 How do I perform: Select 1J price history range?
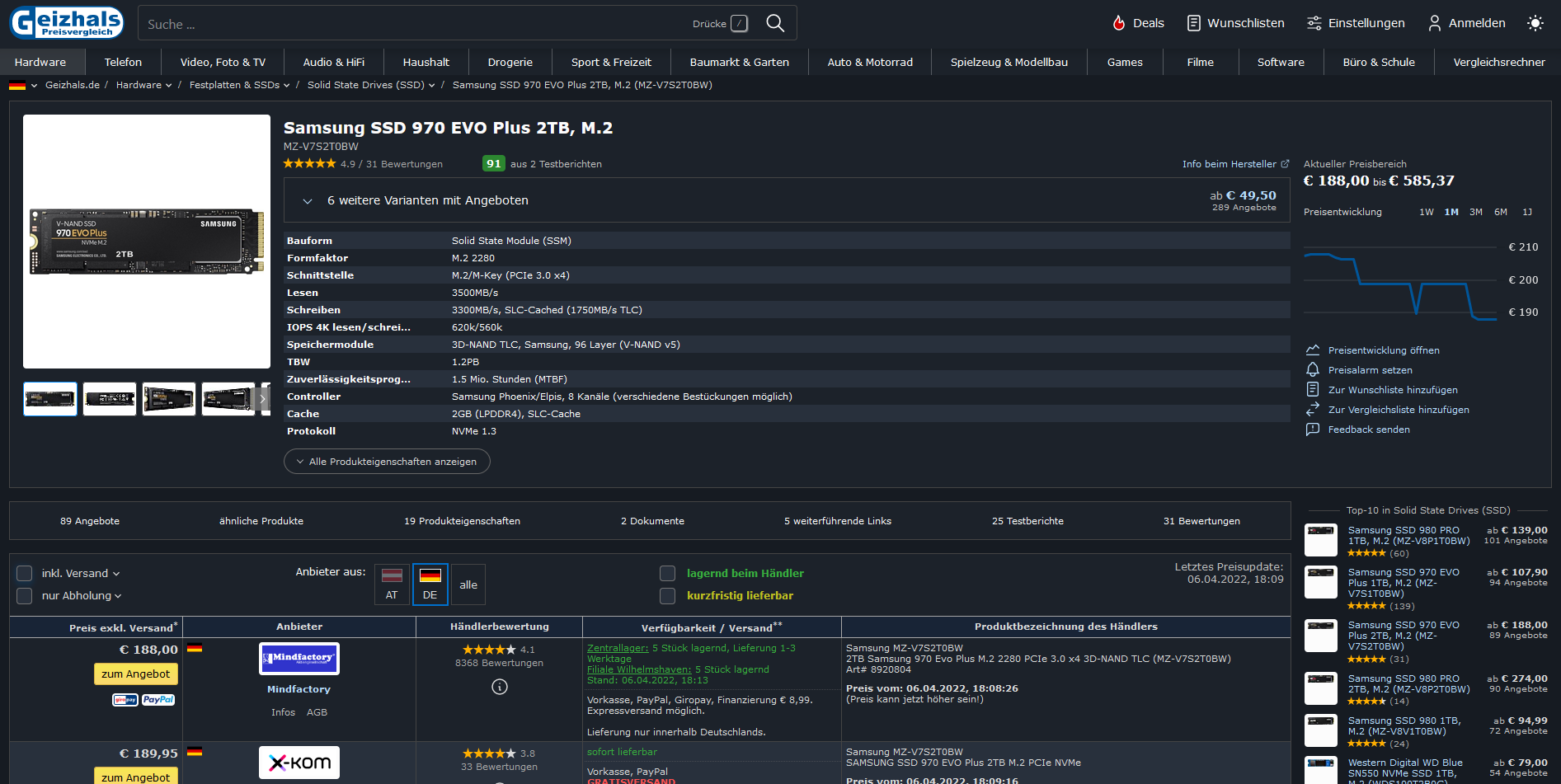pos(1527,212)
